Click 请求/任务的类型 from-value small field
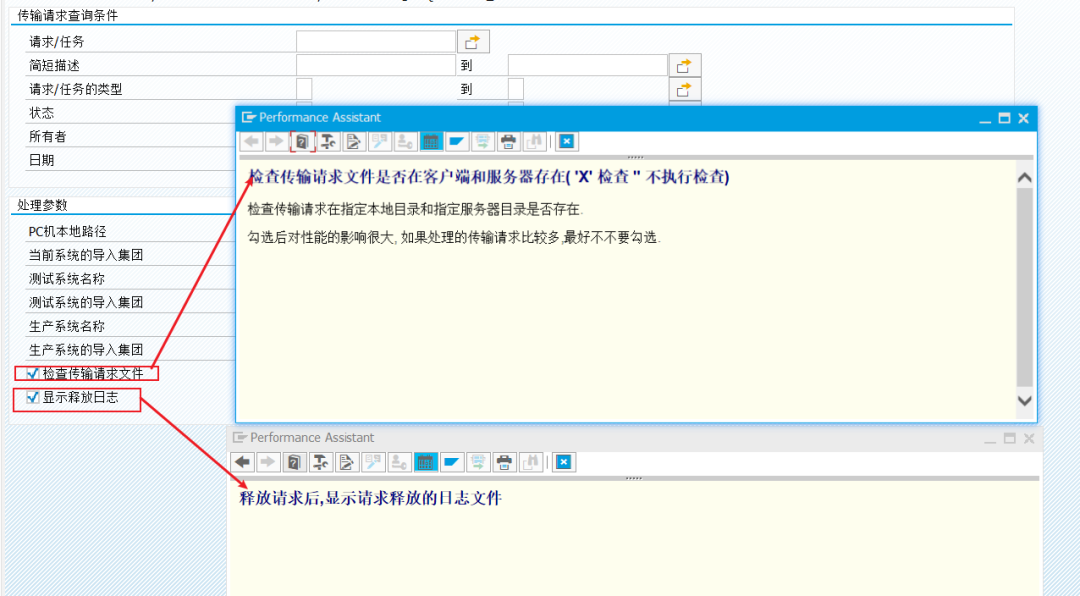This screenshot has height=596, width=1080. click(x=304, y=89)
